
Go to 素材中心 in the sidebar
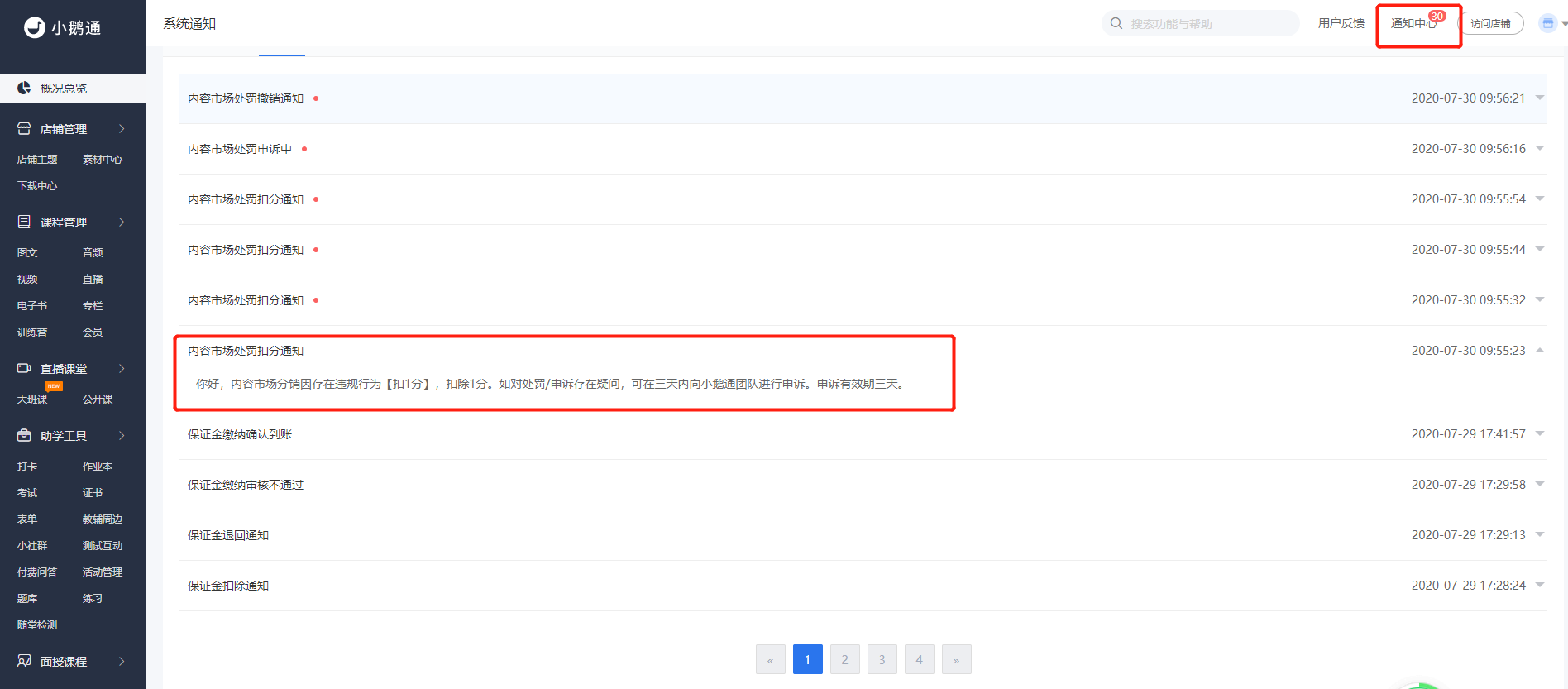(x=103, y=160)
